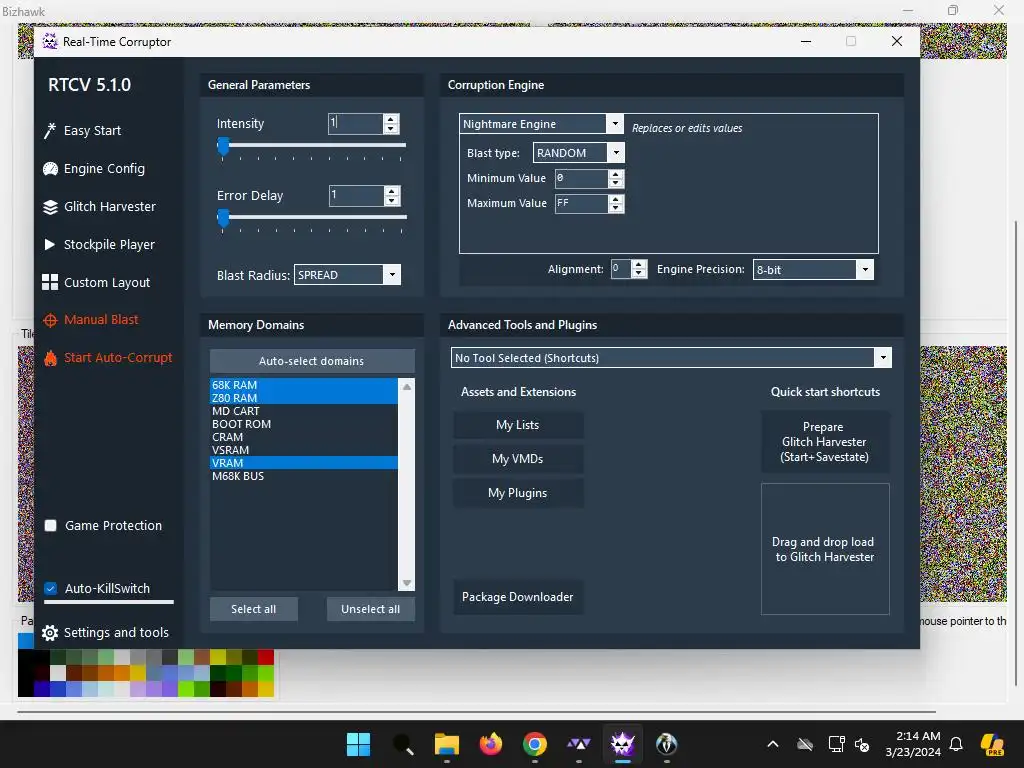Click the Error Delay slider handle
This screenshot has width=1024, height=768.
[x=223, y=218]
